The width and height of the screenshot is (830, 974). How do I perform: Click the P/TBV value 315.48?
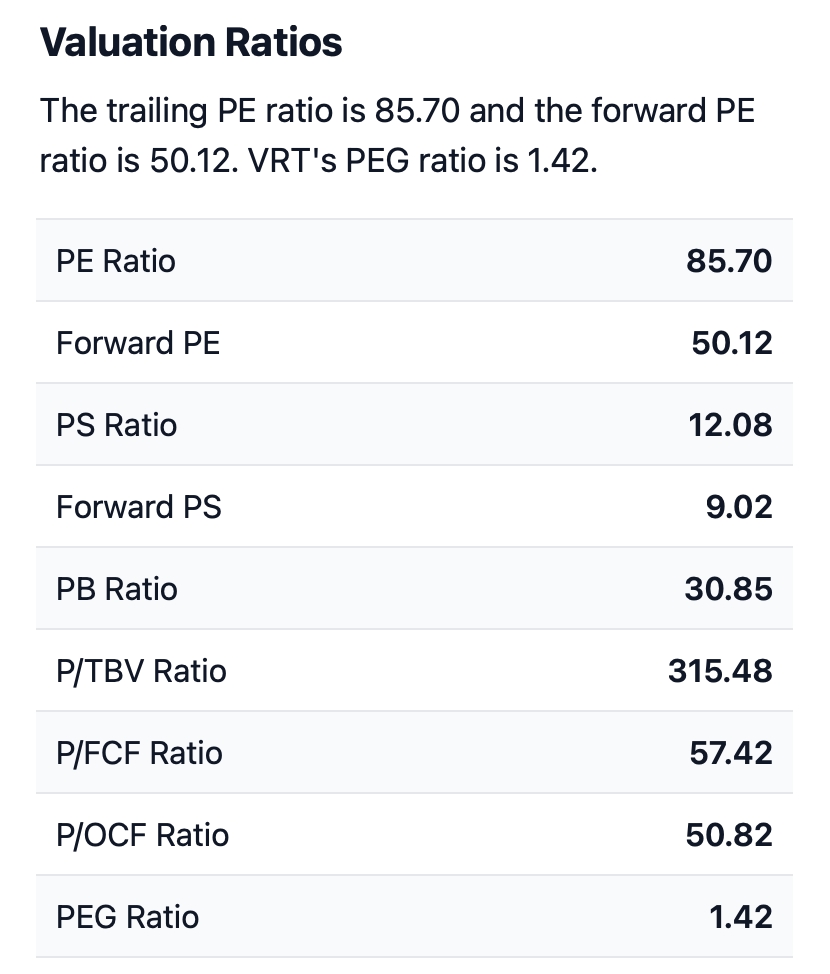point(721,671)
